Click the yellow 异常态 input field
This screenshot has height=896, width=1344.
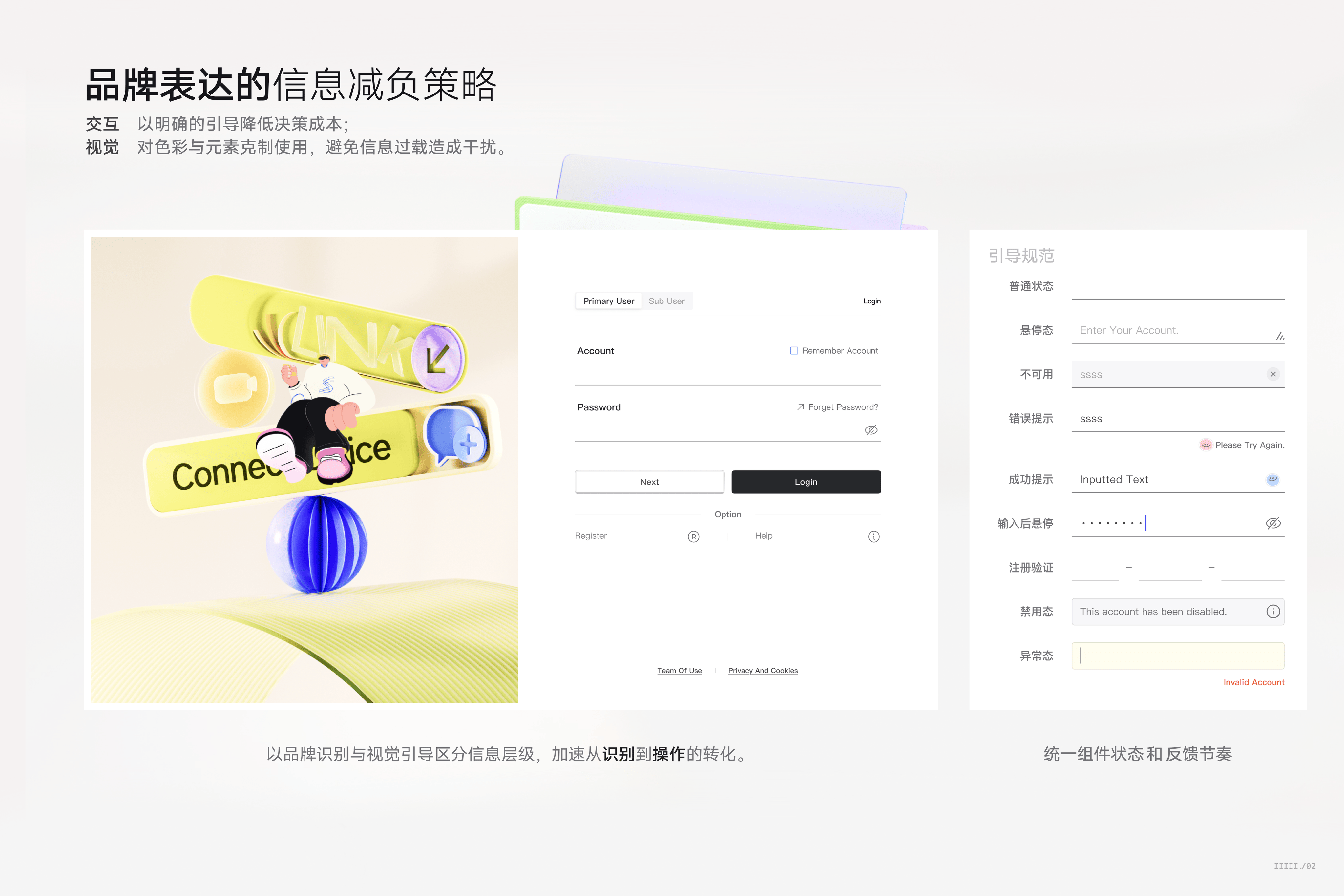(x=1178, y=656)
